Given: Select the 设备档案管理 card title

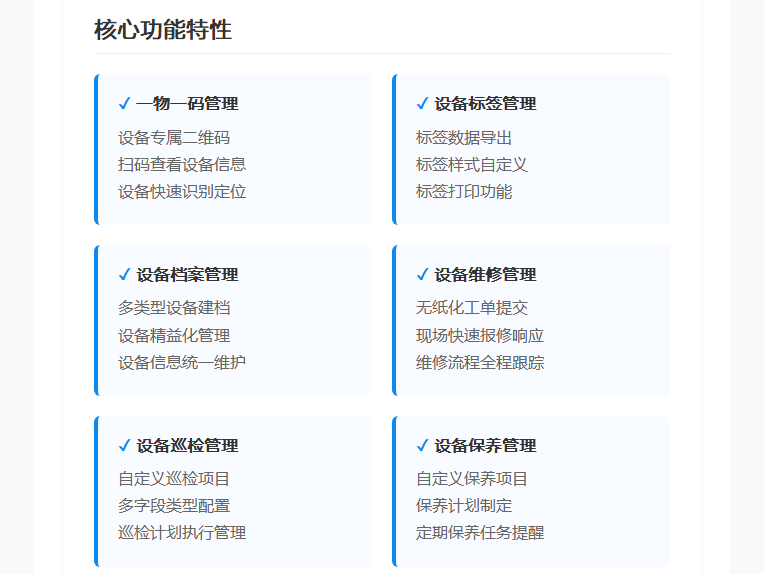Looking at the screenshot, I should coord(187,274).
